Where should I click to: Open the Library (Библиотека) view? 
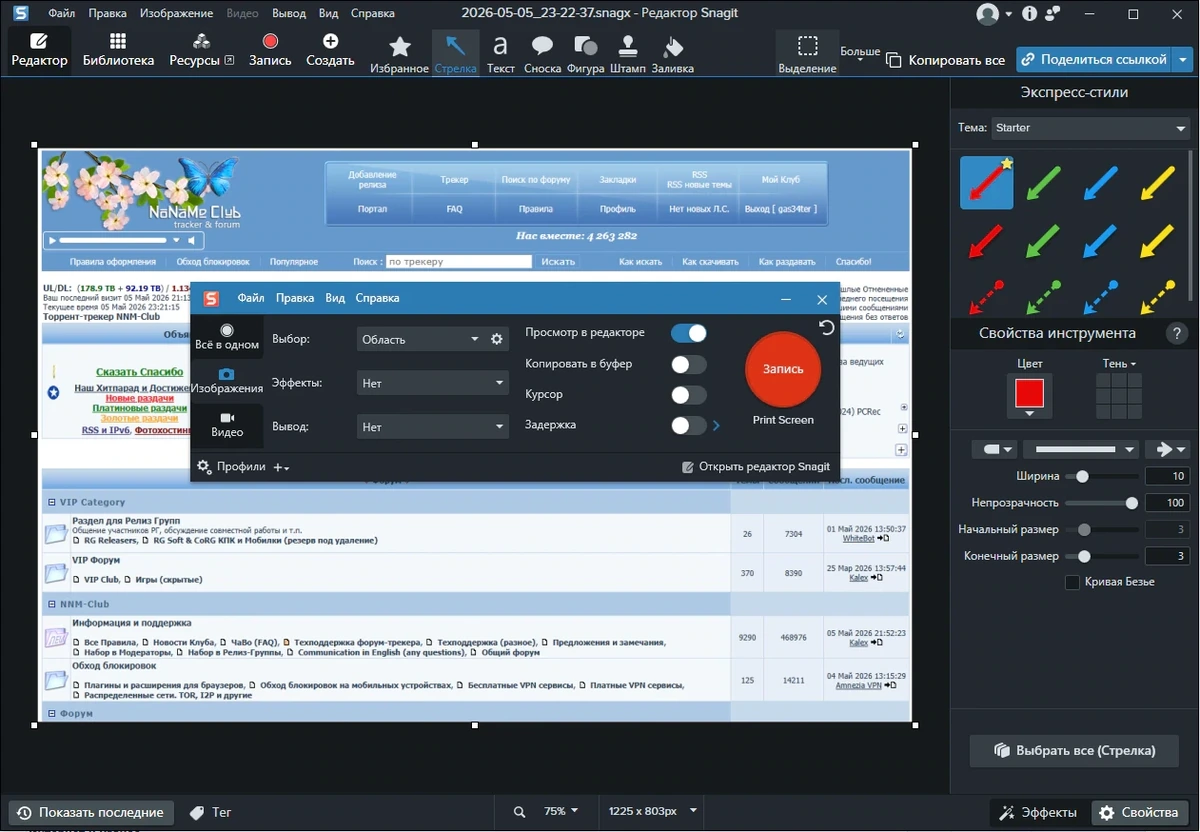point(118,50)
